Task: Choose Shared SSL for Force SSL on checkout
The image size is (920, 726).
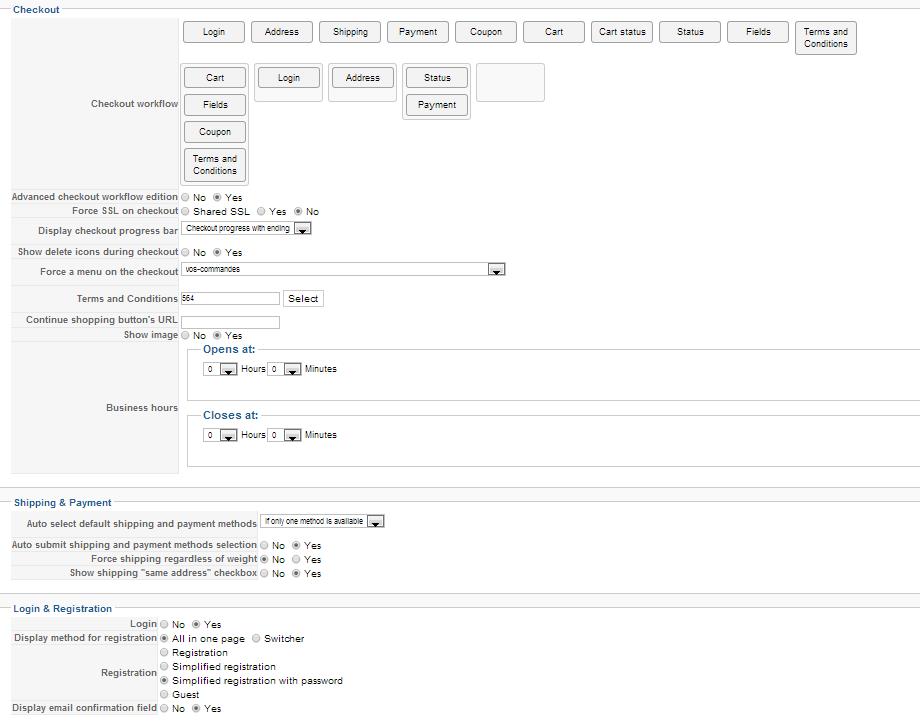Action: tap(185, 211)
